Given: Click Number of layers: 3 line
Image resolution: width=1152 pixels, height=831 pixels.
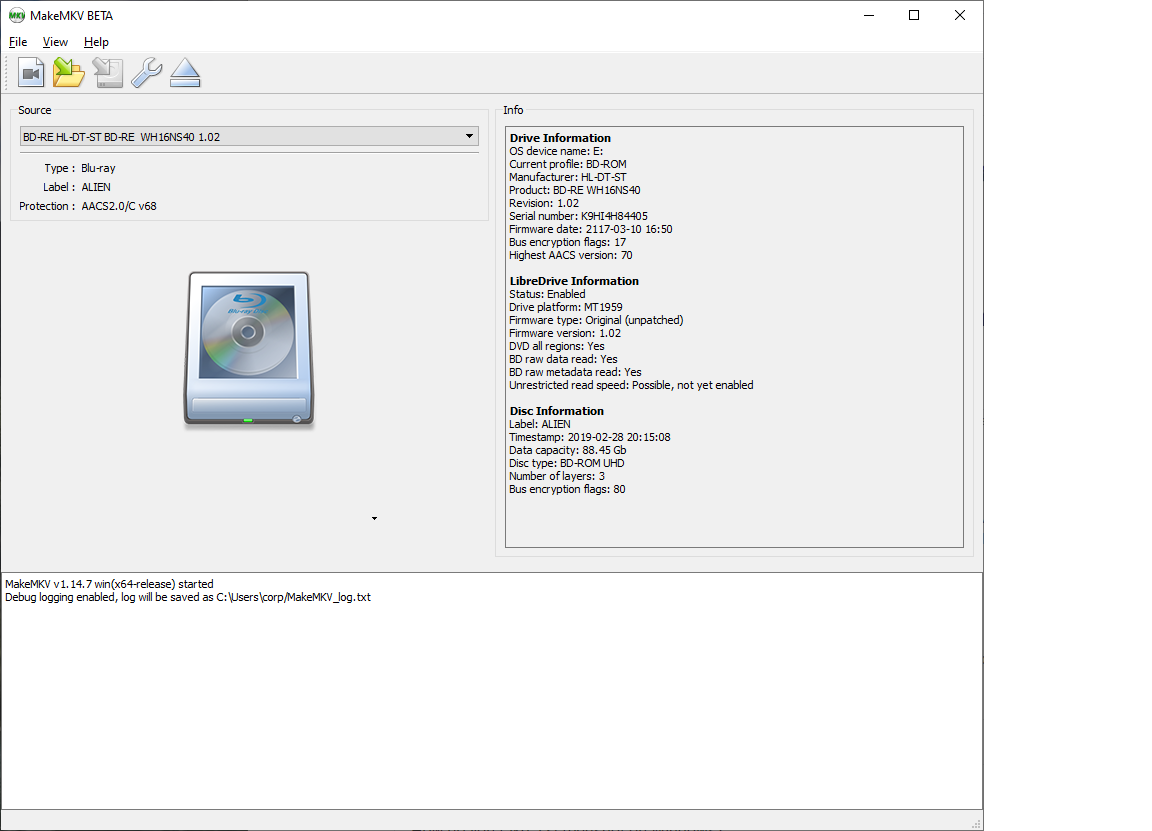Looking at the screenshot, I should click(x=557, y=476).
